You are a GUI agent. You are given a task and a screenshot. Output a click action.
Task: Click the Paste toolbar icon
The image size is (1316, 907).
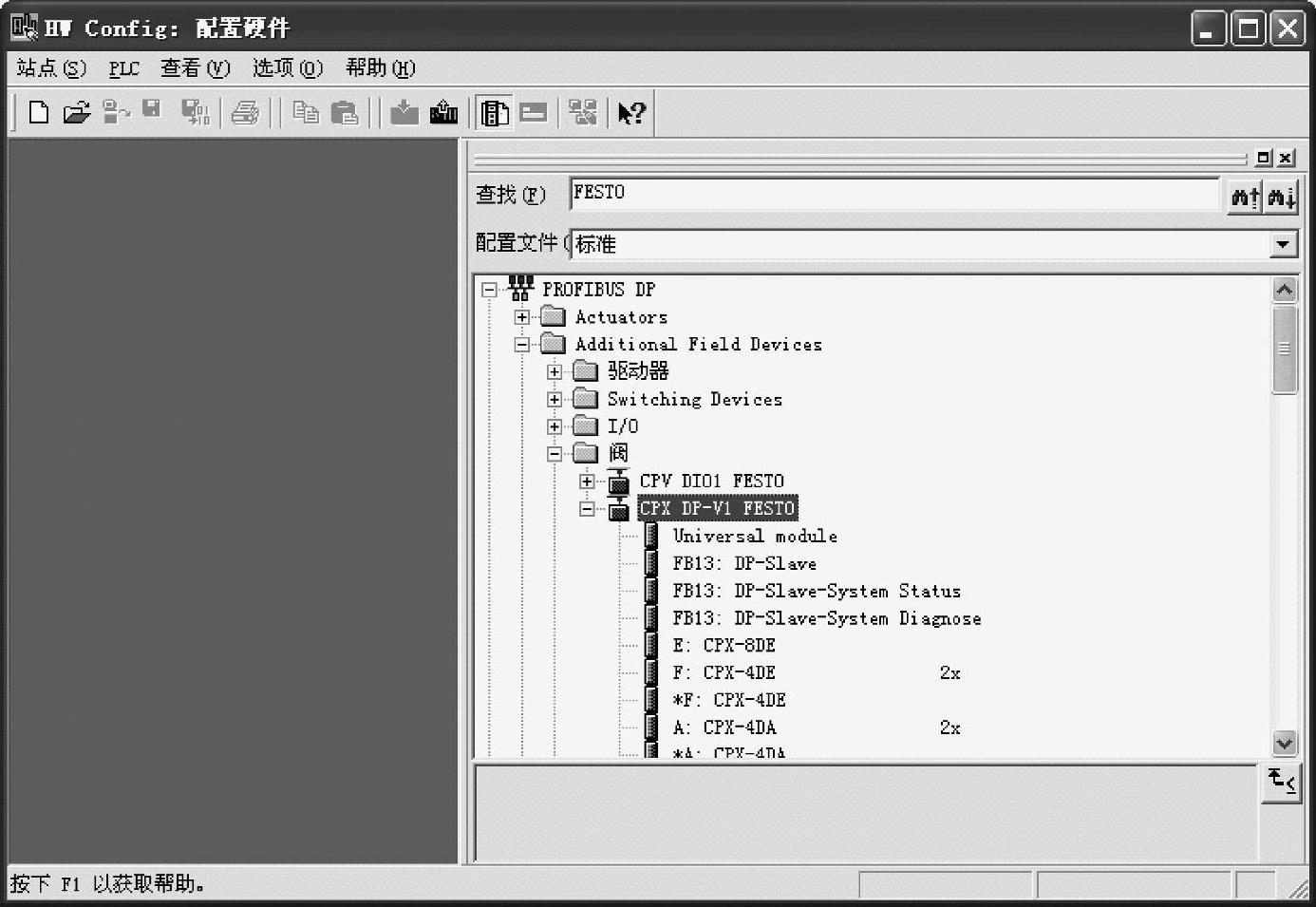[x=345, y=112]
